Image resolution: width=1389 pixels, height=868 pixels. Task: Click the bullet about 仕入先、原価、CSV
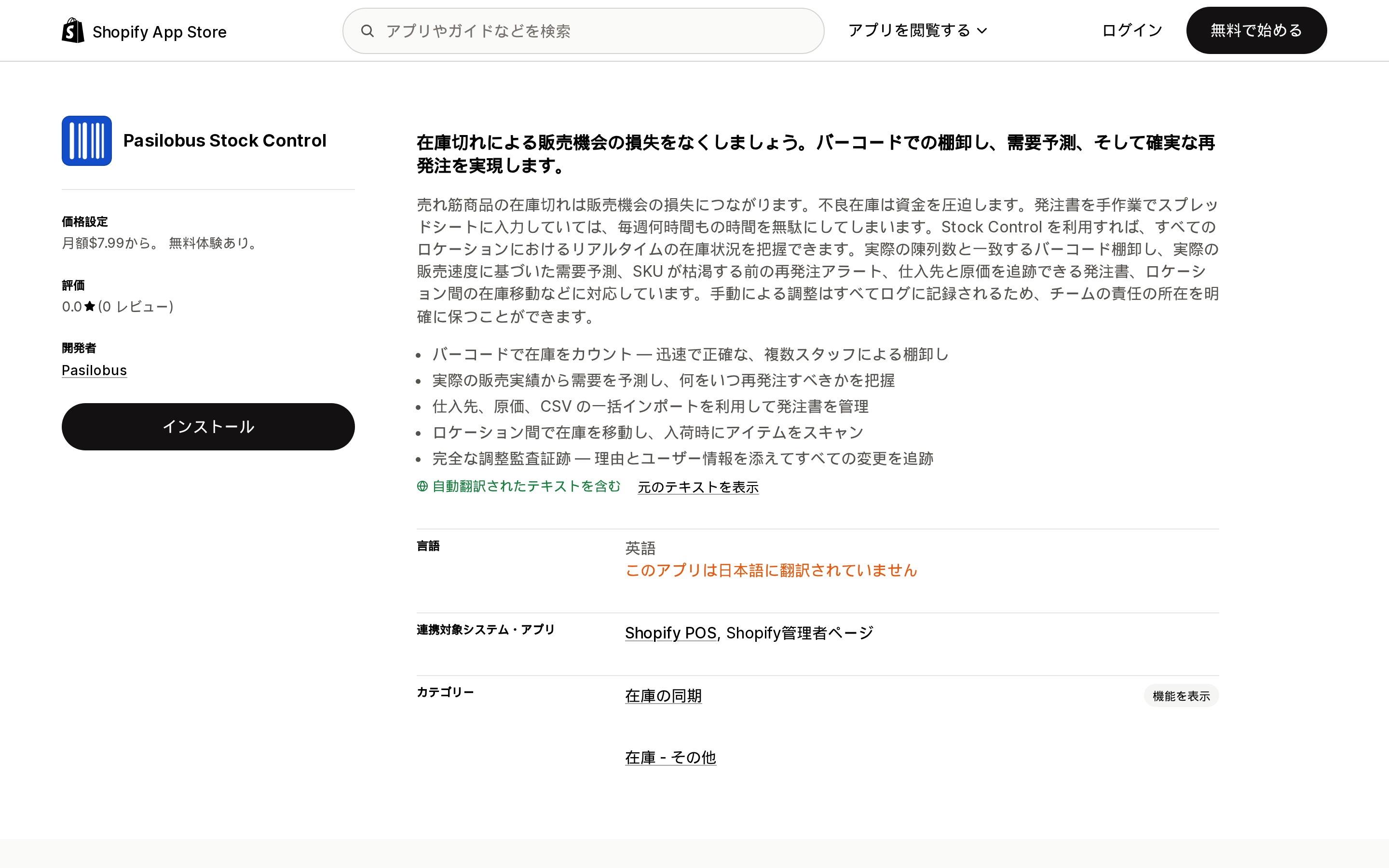tap(650, 407)
